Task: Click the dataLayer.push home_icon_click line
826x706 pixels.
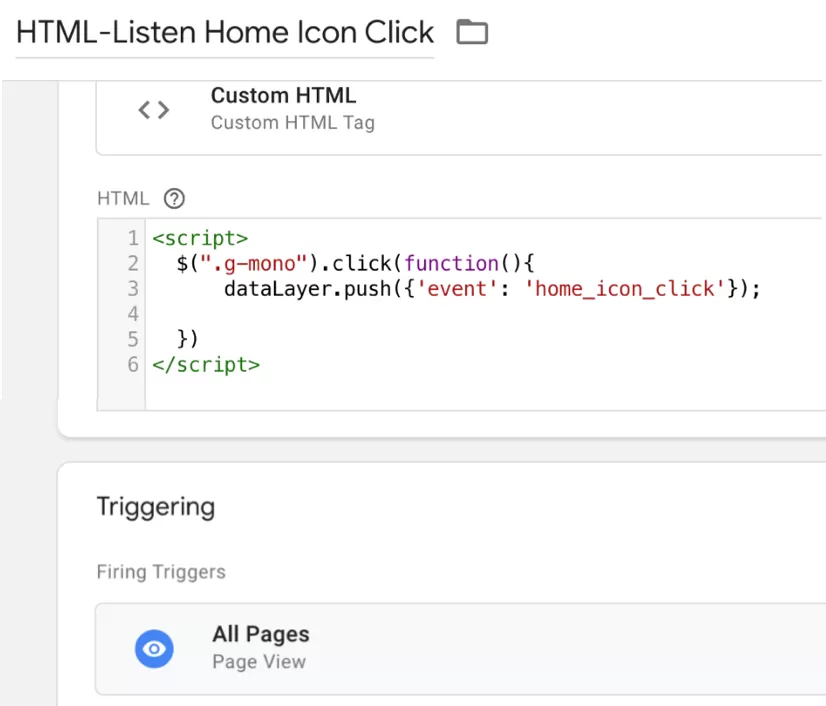Action: 493,289
